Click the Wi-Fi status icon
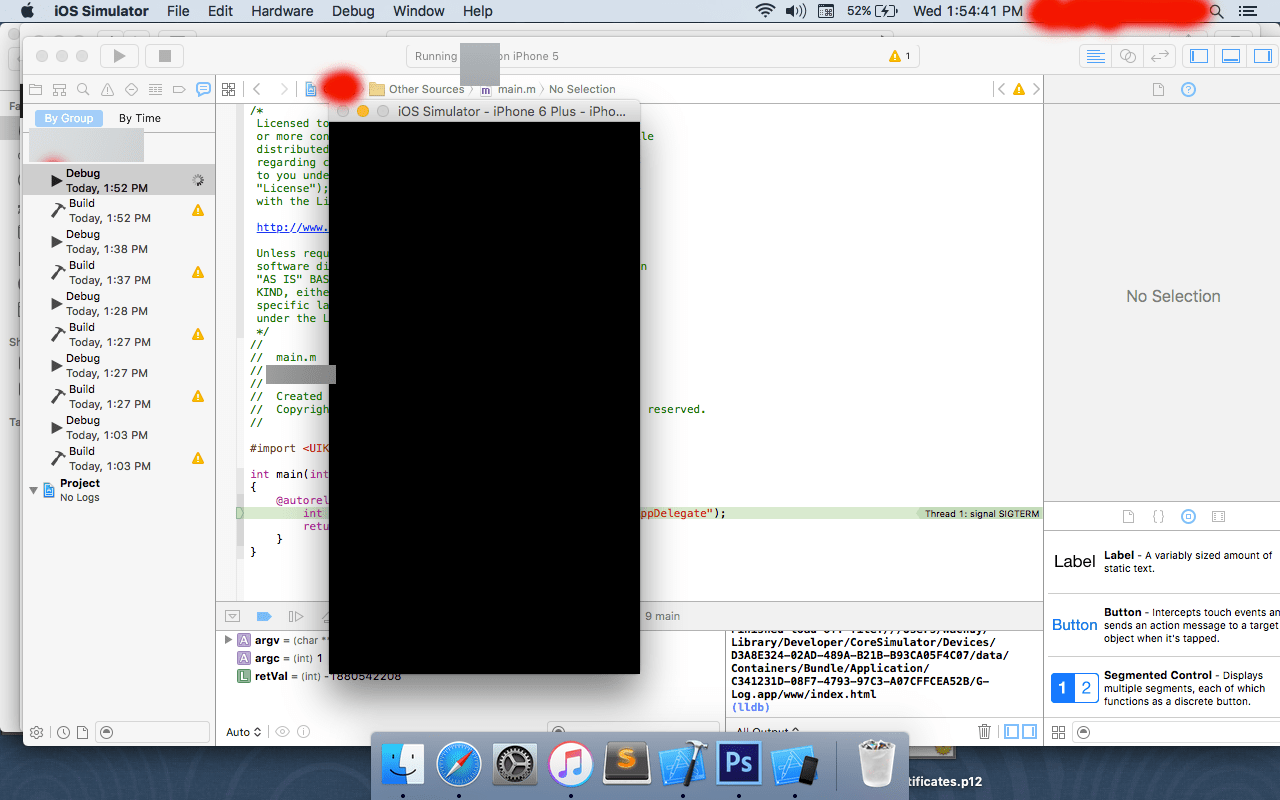This screenshot has width=1280, height=800. [766, 11]
